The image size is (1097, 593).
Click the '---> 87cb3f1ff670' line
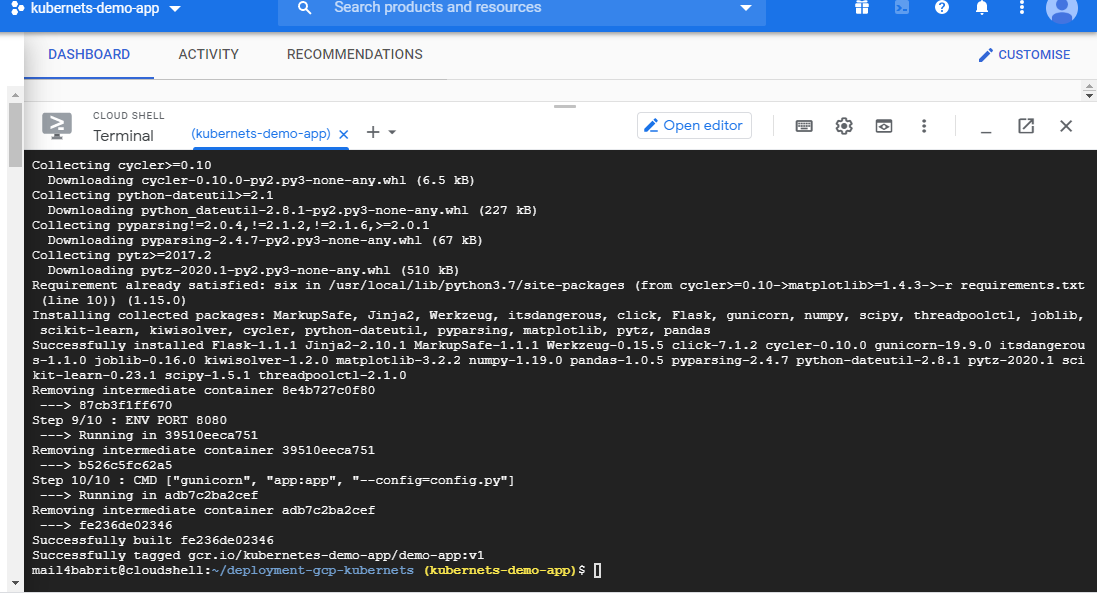106,405
